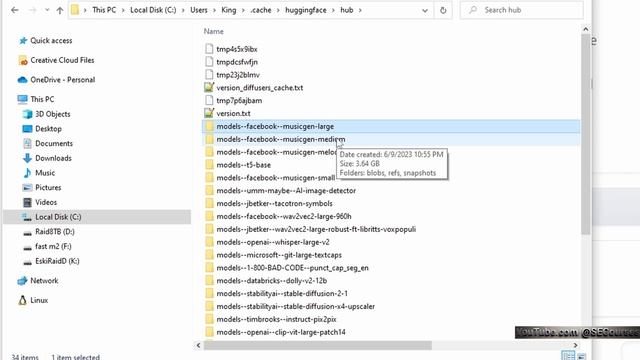Click the Videos film icon
This screenshot has width=640, height=360.
[x=27, y=202]
